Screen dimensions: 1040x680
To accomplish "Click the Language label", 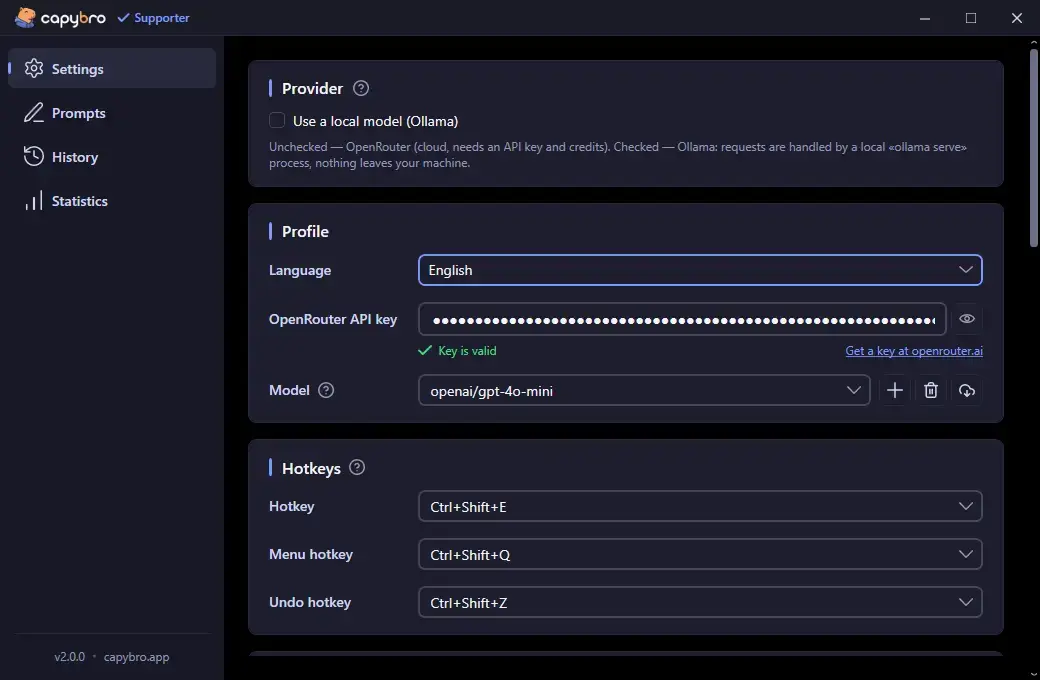I will coord(300,270).
